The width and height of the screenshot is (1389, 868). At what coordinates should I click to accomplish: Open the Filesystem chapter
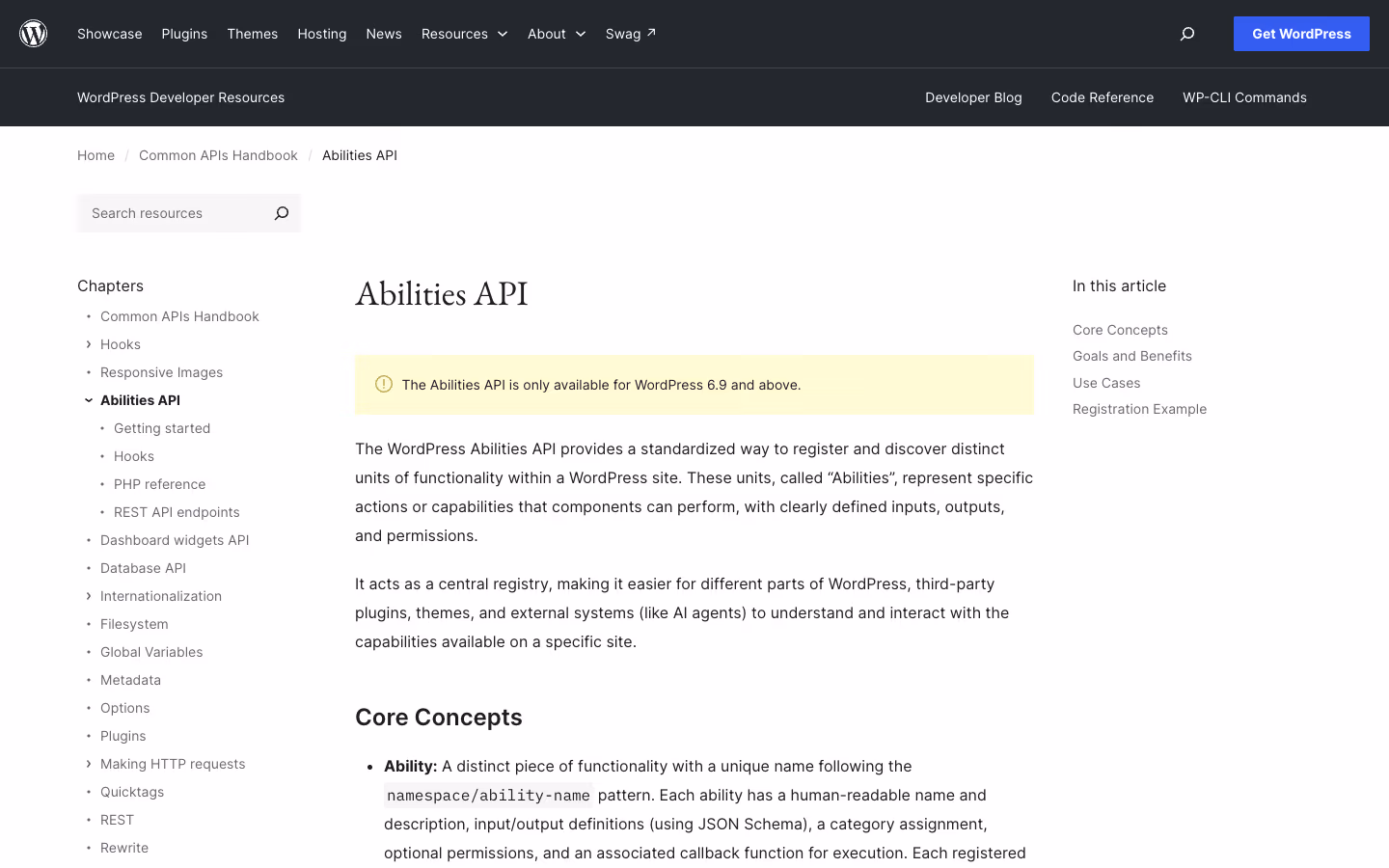pos(134,624)
